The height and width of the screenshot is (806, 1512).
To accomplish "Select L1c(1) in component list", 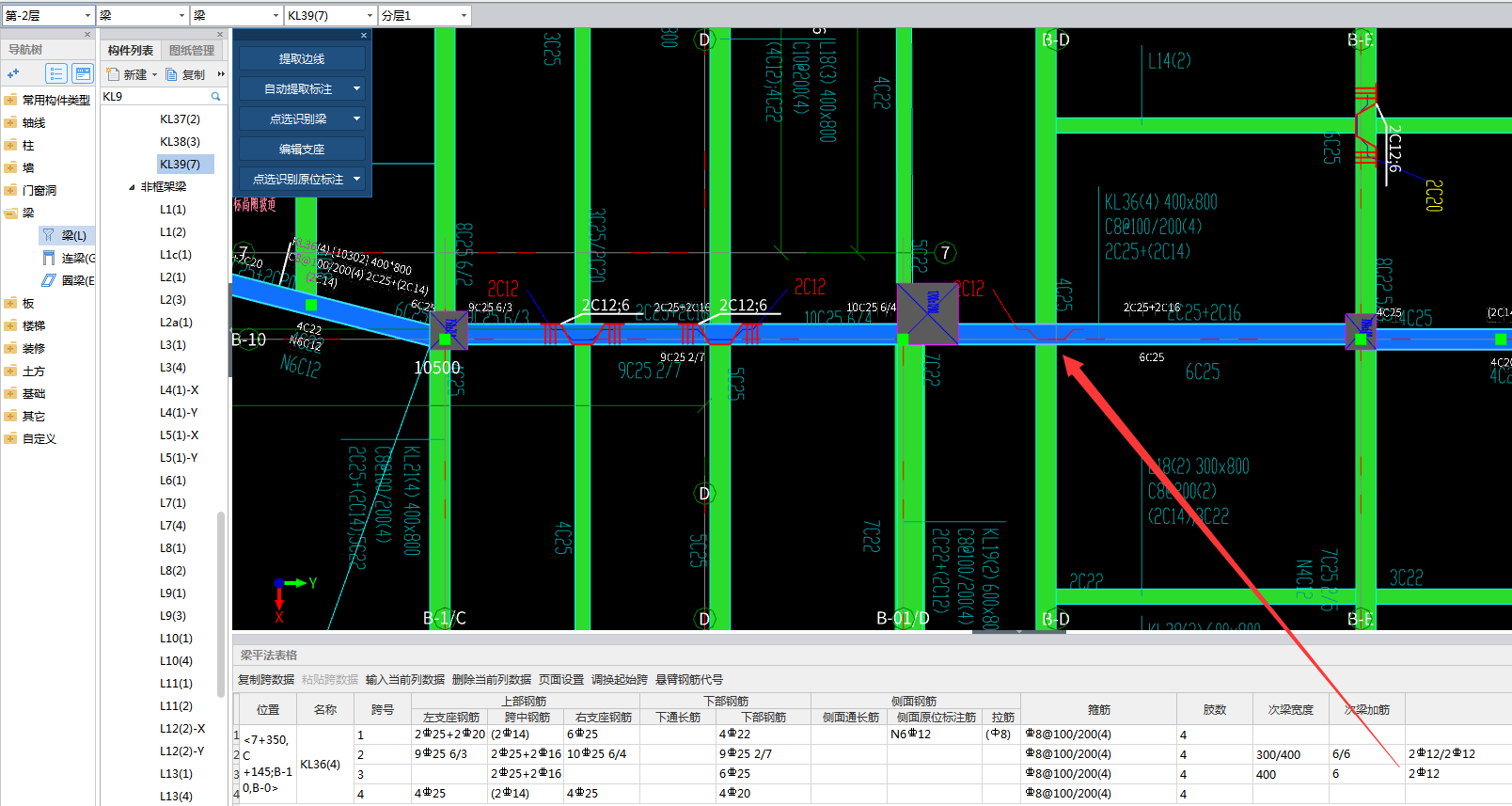I will 175,254.
